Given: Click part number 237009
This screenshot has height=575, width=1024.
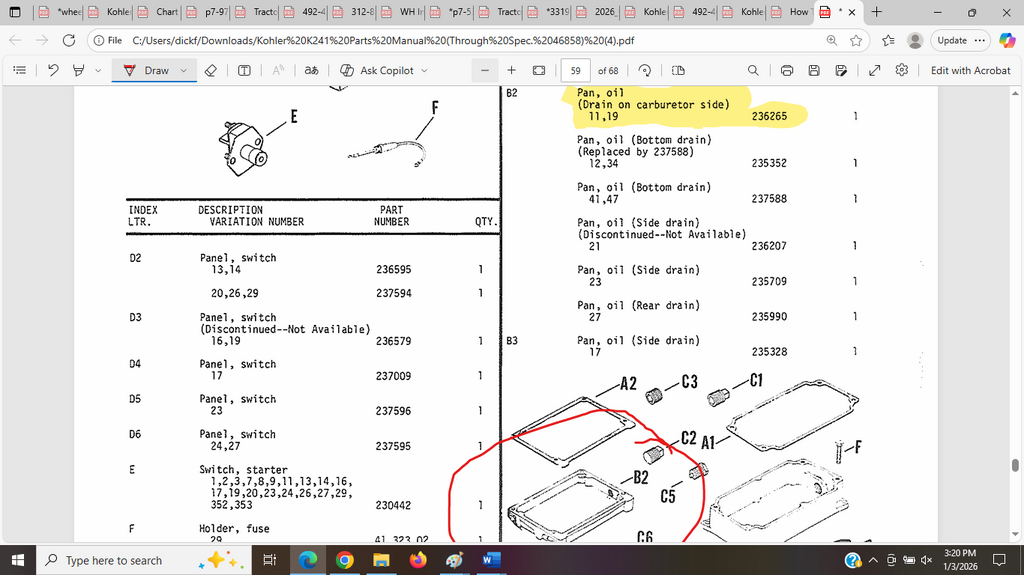Looking at the screenshot, I should tap(393, 376).
